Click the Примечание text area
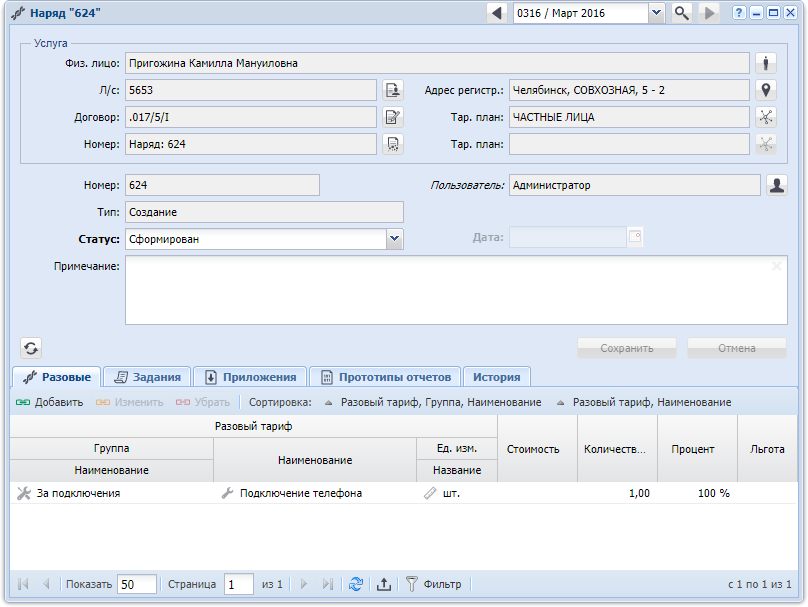Viewport: 808px width, 607px height. [x=456, y=290]
